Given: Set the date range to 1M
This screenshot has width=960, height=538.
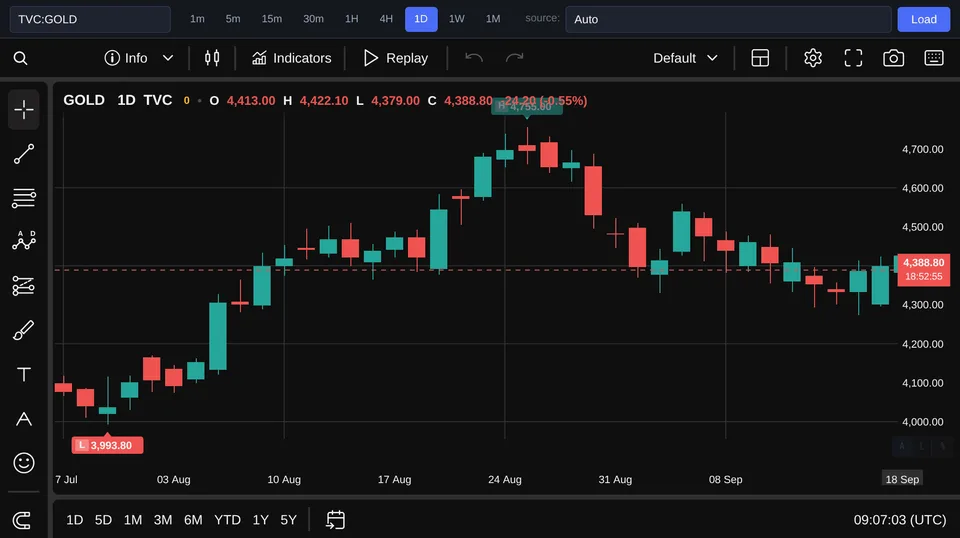Looking at the screenshot, I should pyautogui.click(x=133, y=520).
